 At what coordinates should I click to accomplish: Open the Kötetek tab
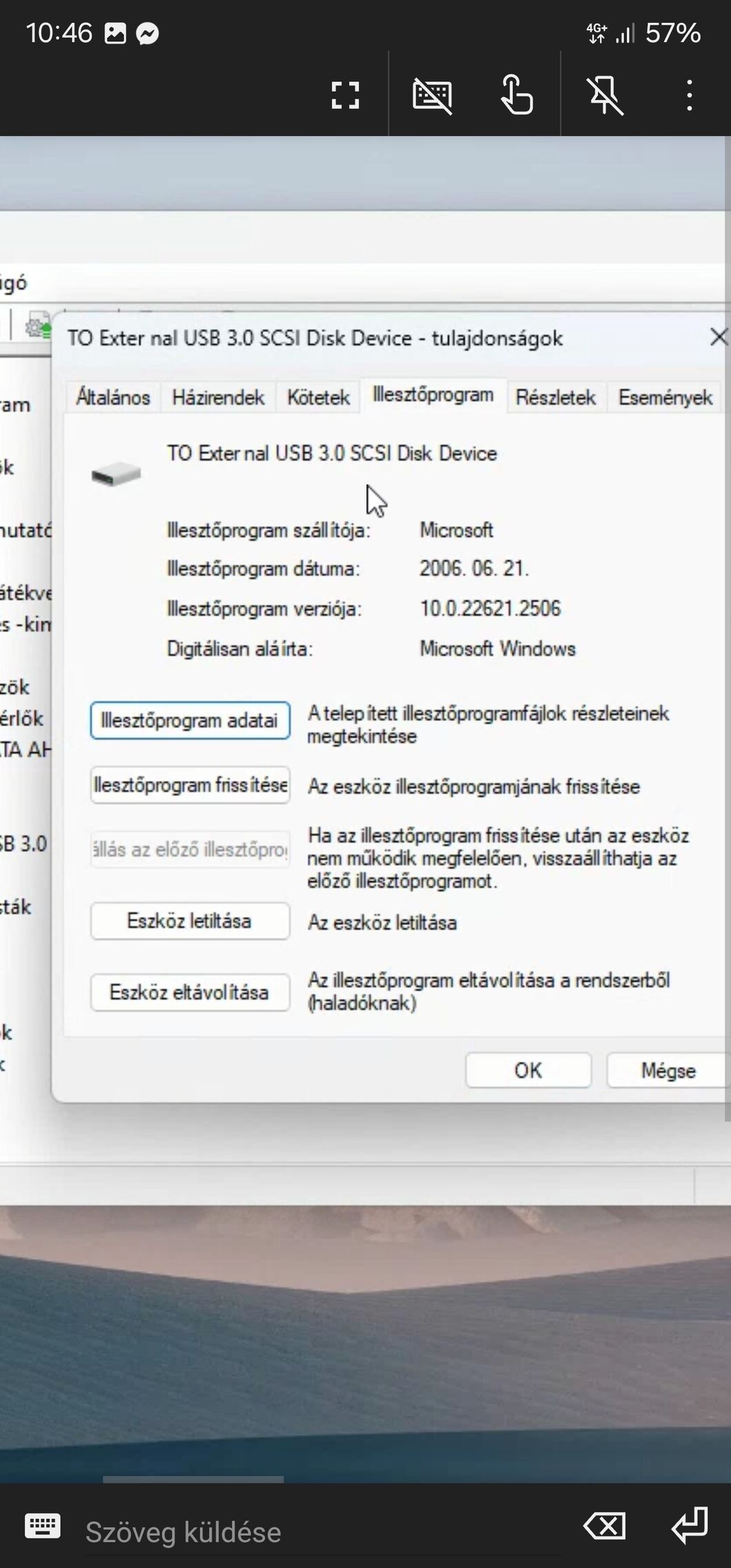(x=318, y=397)
